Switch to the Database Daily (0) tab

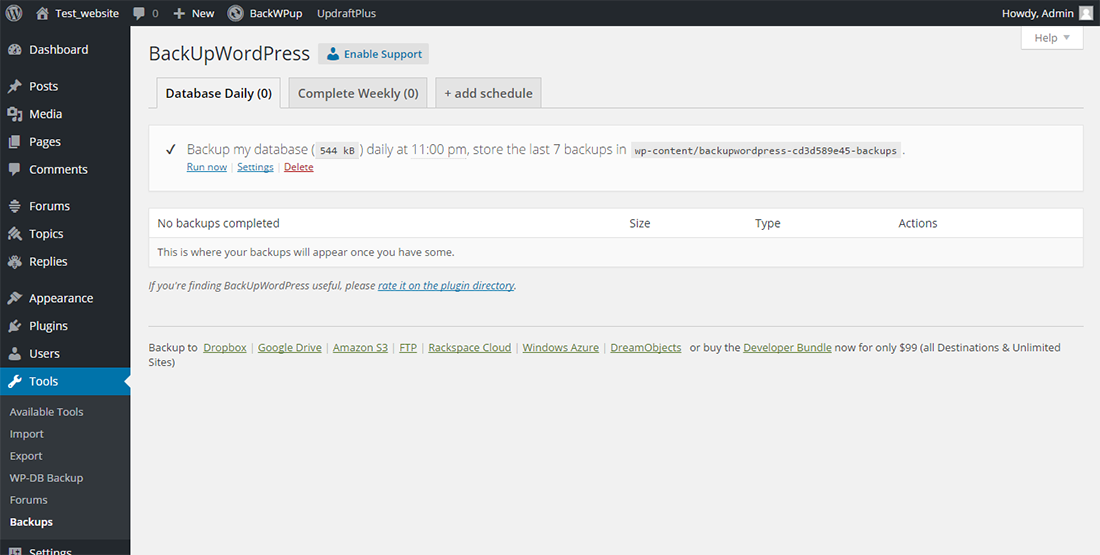[x=218, y=93]
